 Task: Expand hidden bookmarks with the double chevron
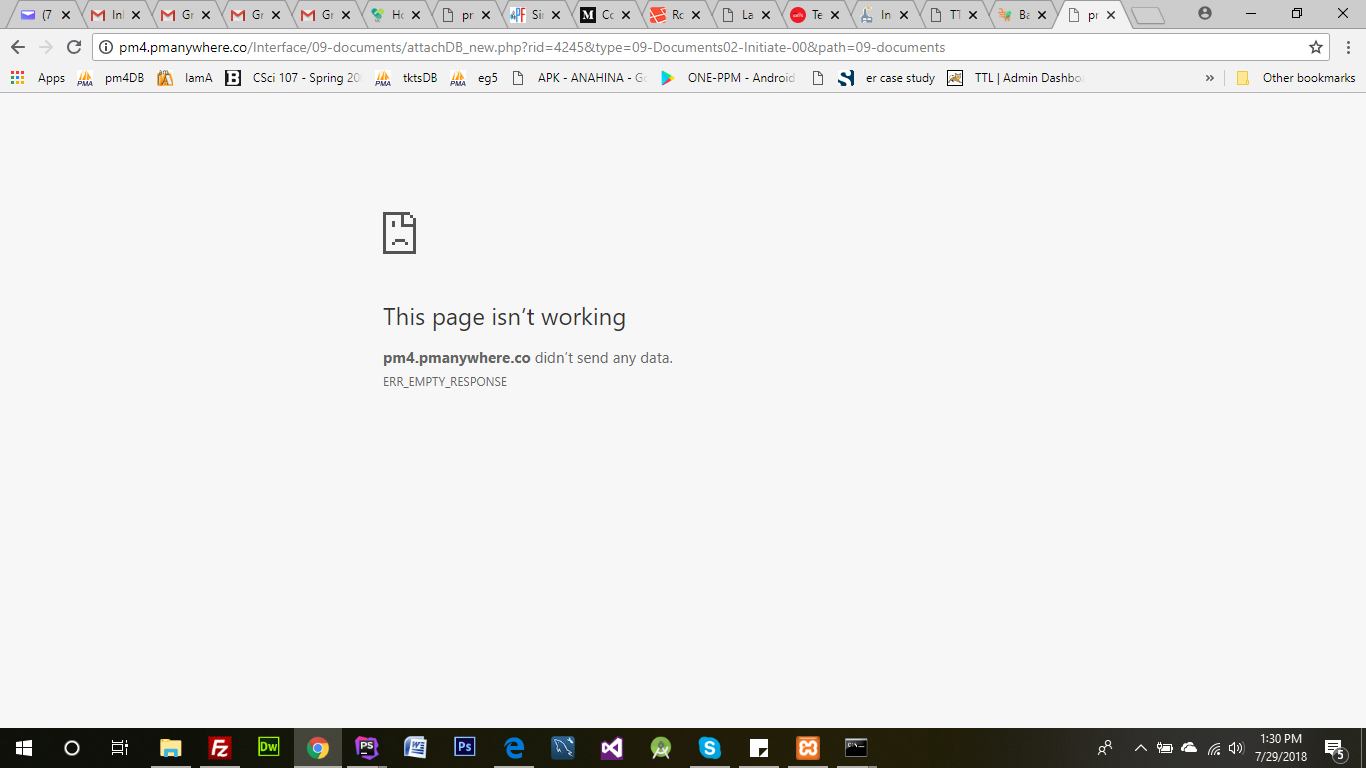click(1209, 78)
